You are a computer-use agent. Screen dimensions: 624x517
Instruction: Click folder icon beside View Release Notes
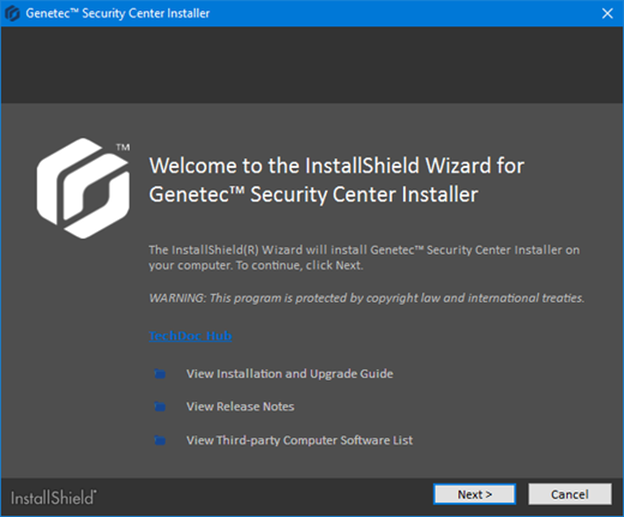coord(160,406)
